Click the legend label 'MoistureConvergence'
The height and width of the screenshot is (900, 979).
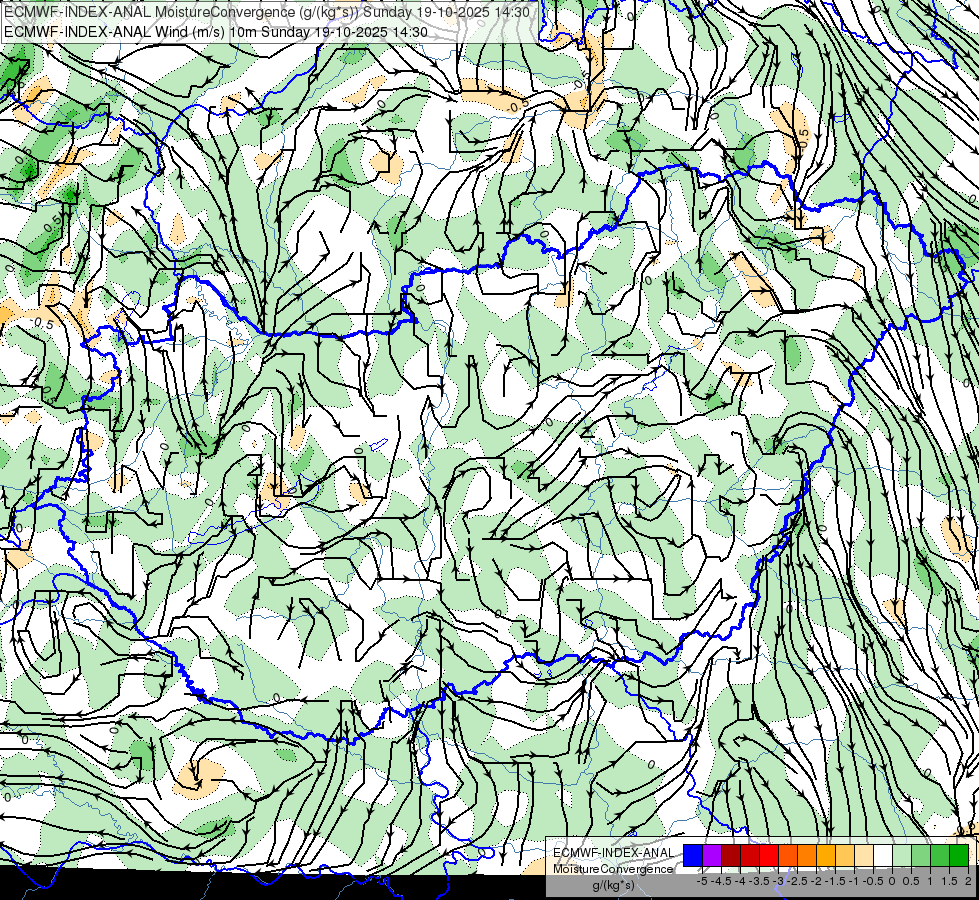(613, 869)
